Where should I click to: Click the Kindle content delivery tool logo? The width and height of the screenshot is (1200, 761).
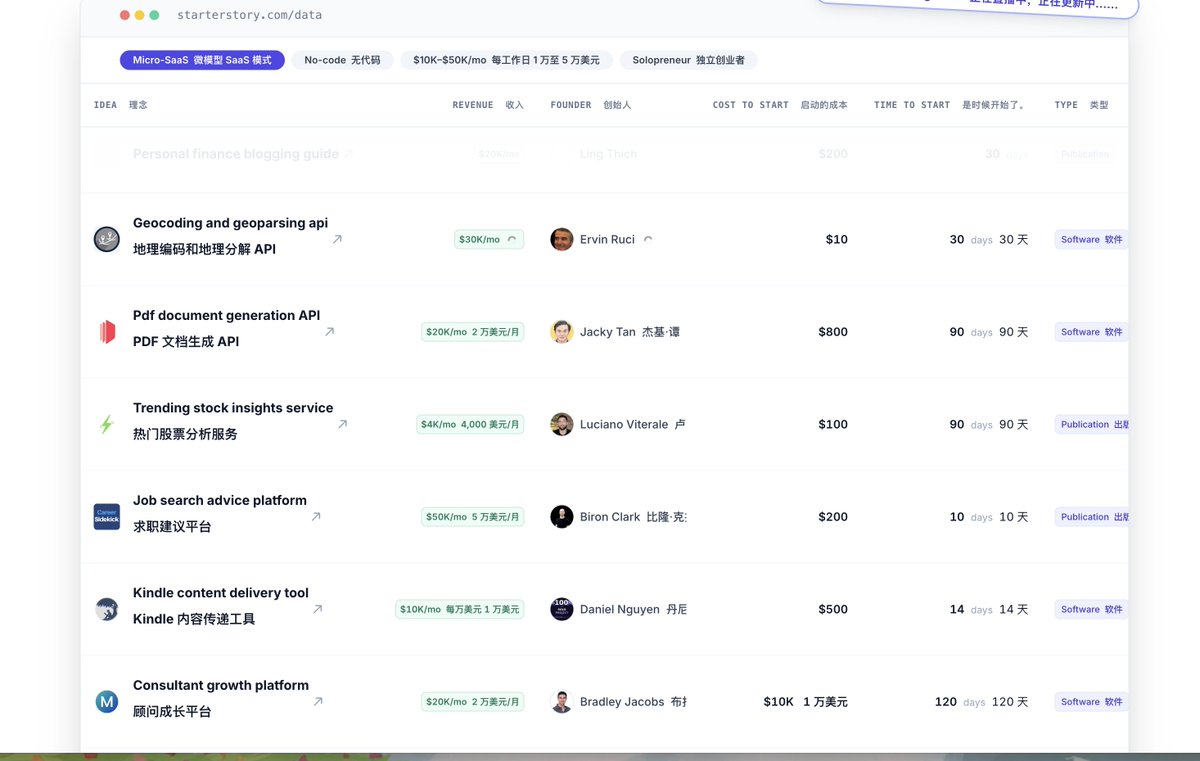(x=107, y=609)
